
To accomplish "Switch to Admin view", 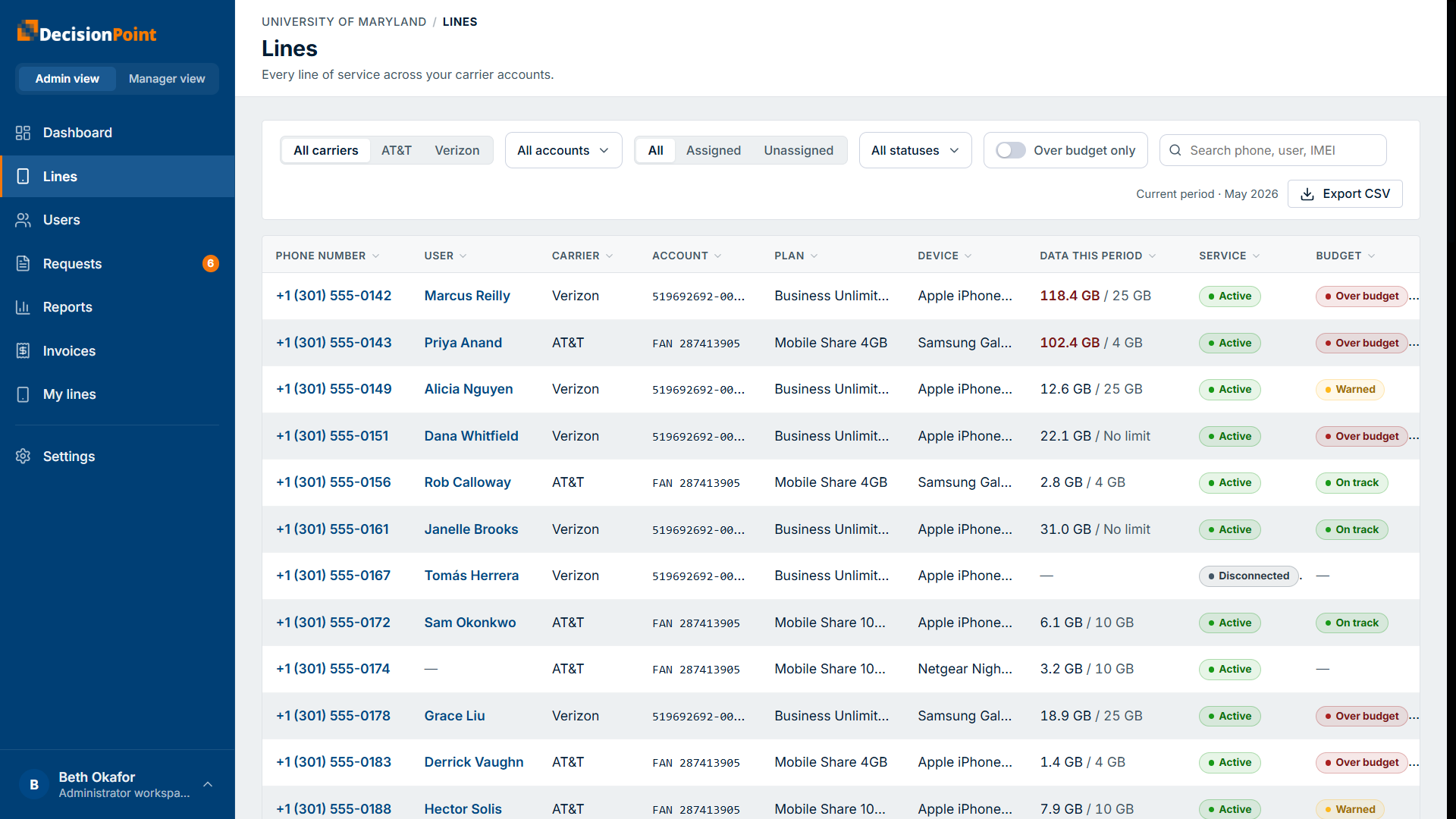I will point(67,79).
